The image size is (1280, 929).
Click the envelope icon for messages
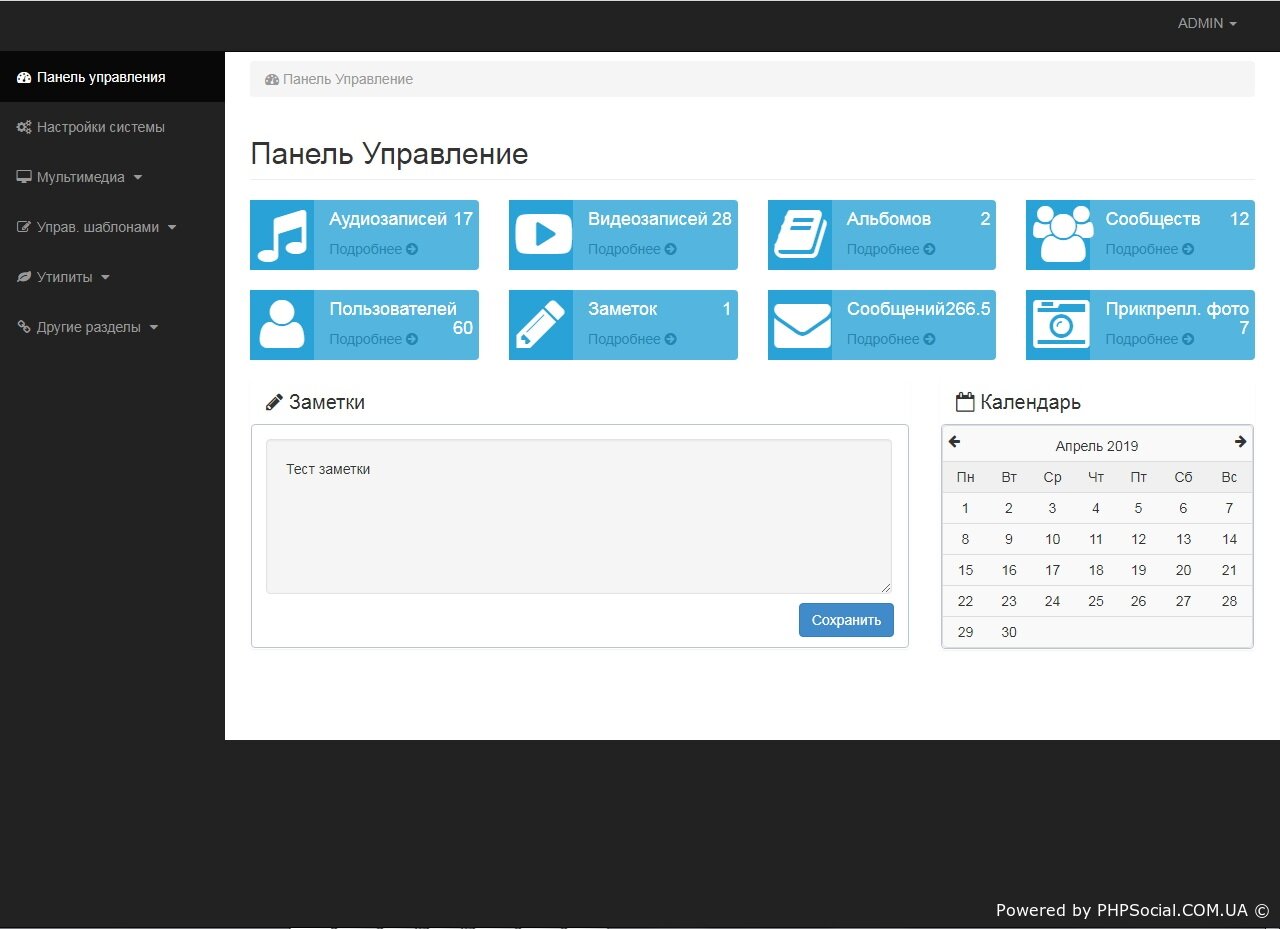[800, 325]
